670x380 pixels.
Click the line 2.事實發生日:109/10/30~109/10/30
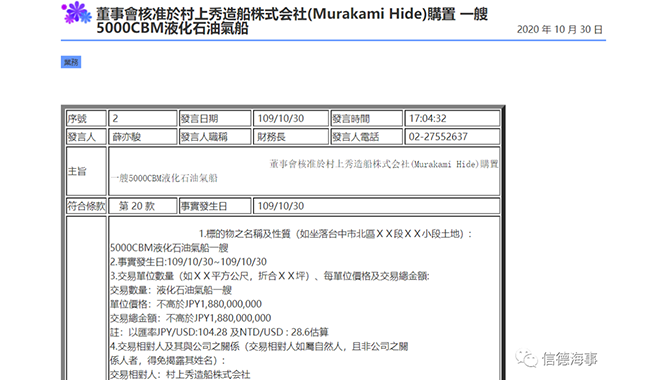(188, 262)
